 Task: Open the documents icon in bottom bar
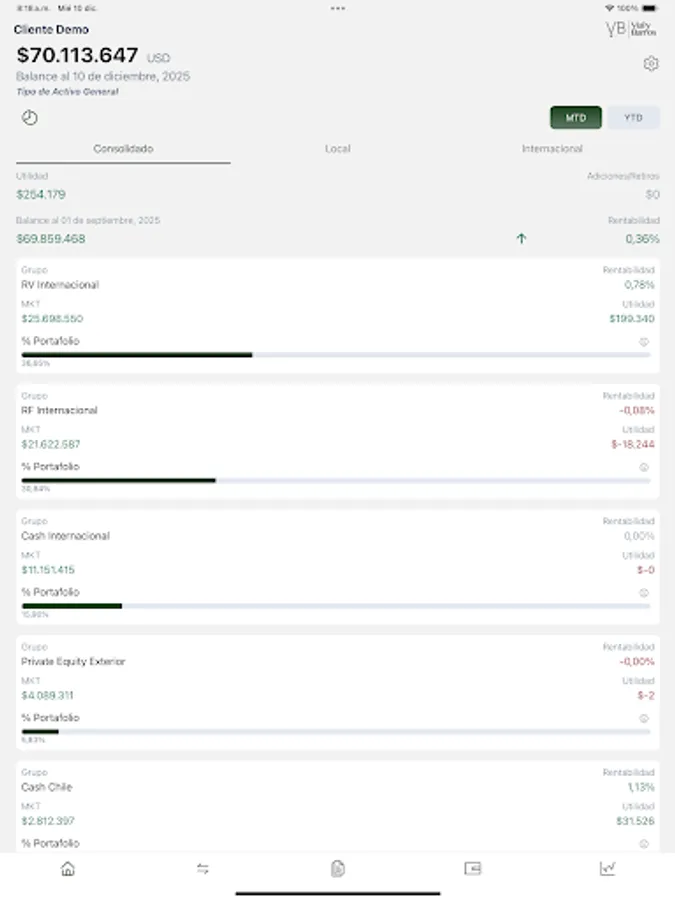[x=338, y=869]
